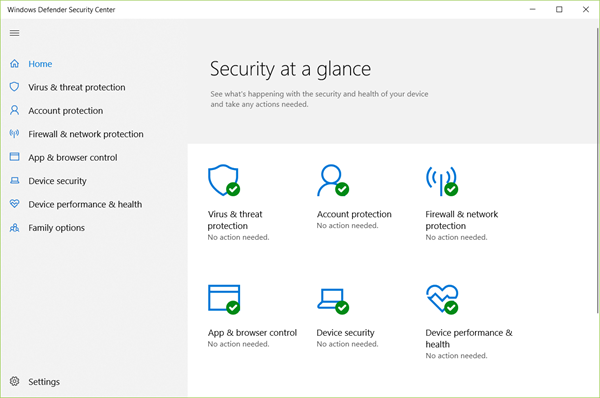Click the Settings gear icon
This screenshot has width=600, height=398.
pyautogui.click(x=15, y=381)
